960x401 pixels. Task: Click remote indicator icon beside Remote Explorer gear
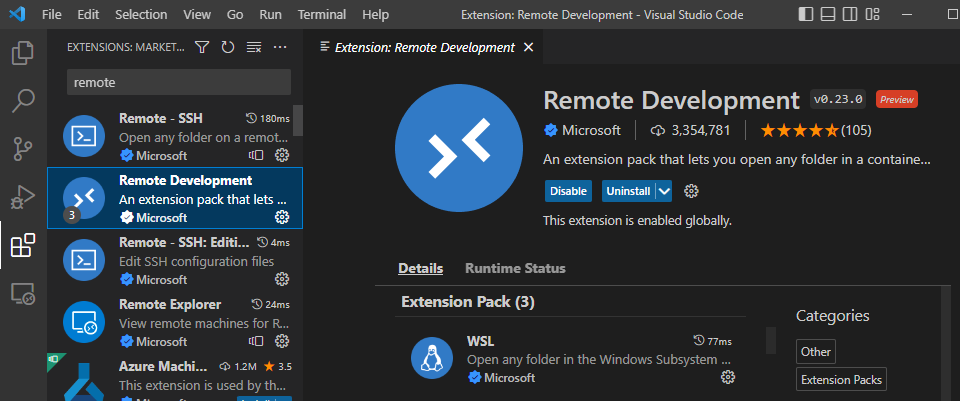point(256,340)
